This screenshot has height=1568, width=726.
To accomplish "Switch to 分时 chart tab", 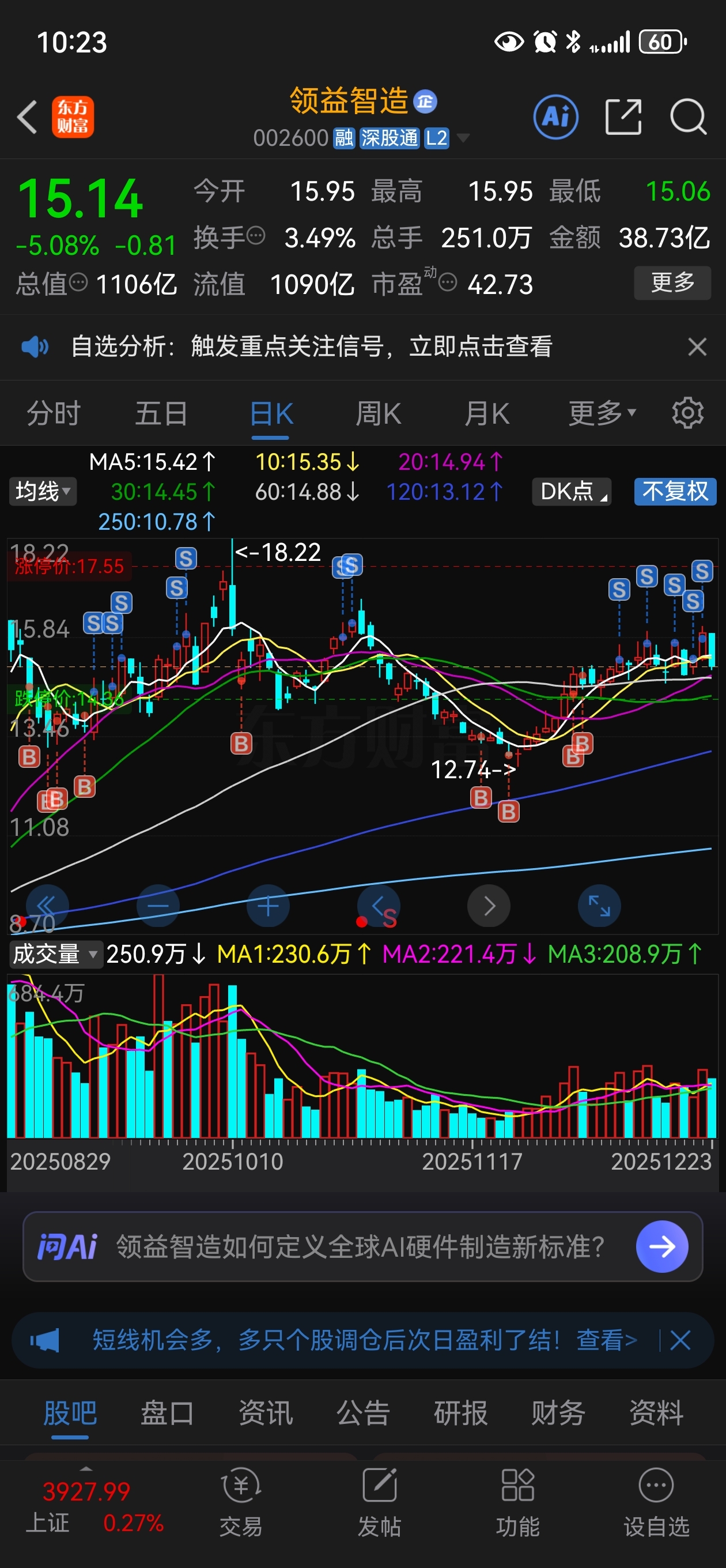I will 54,413.
